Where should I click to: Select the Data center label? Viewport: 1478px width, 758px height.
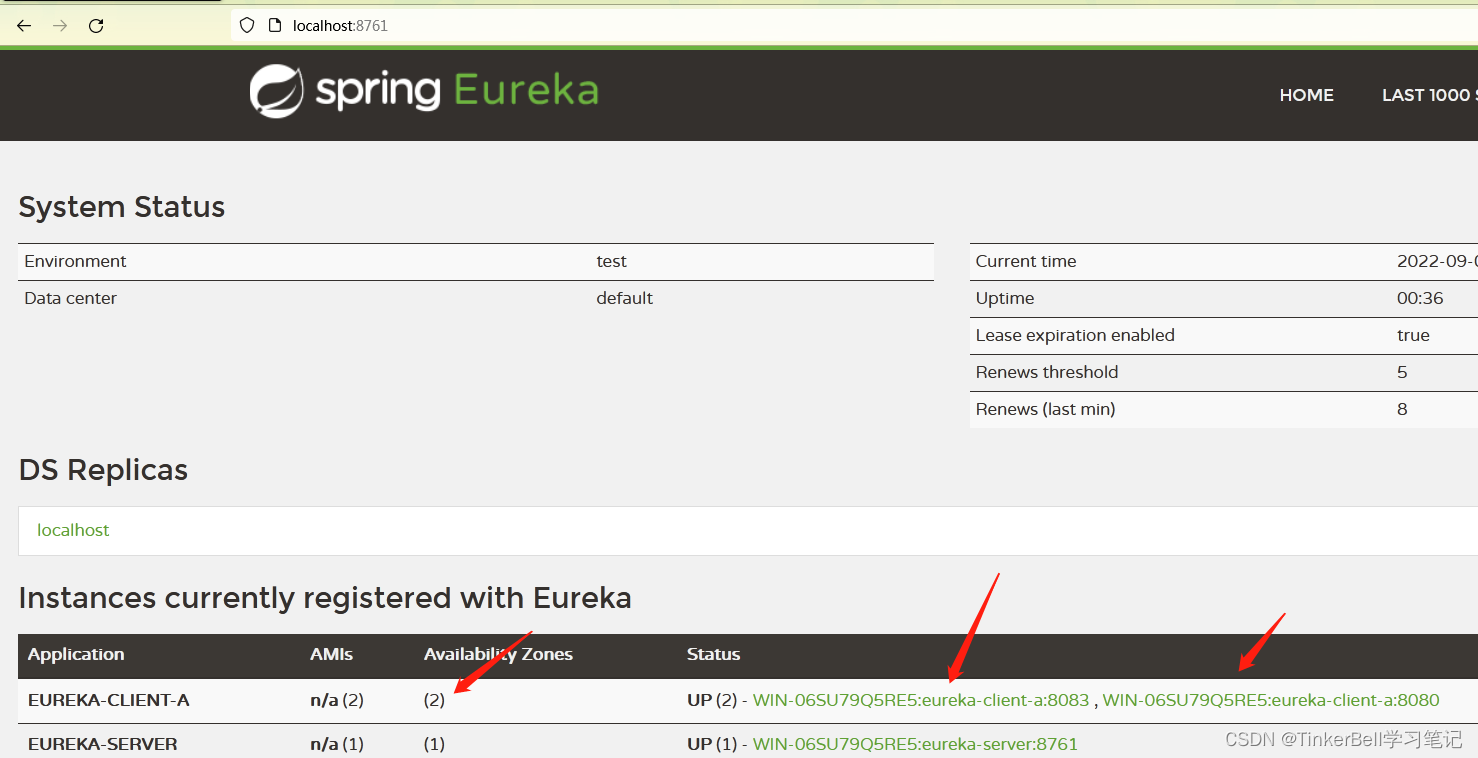70,298
